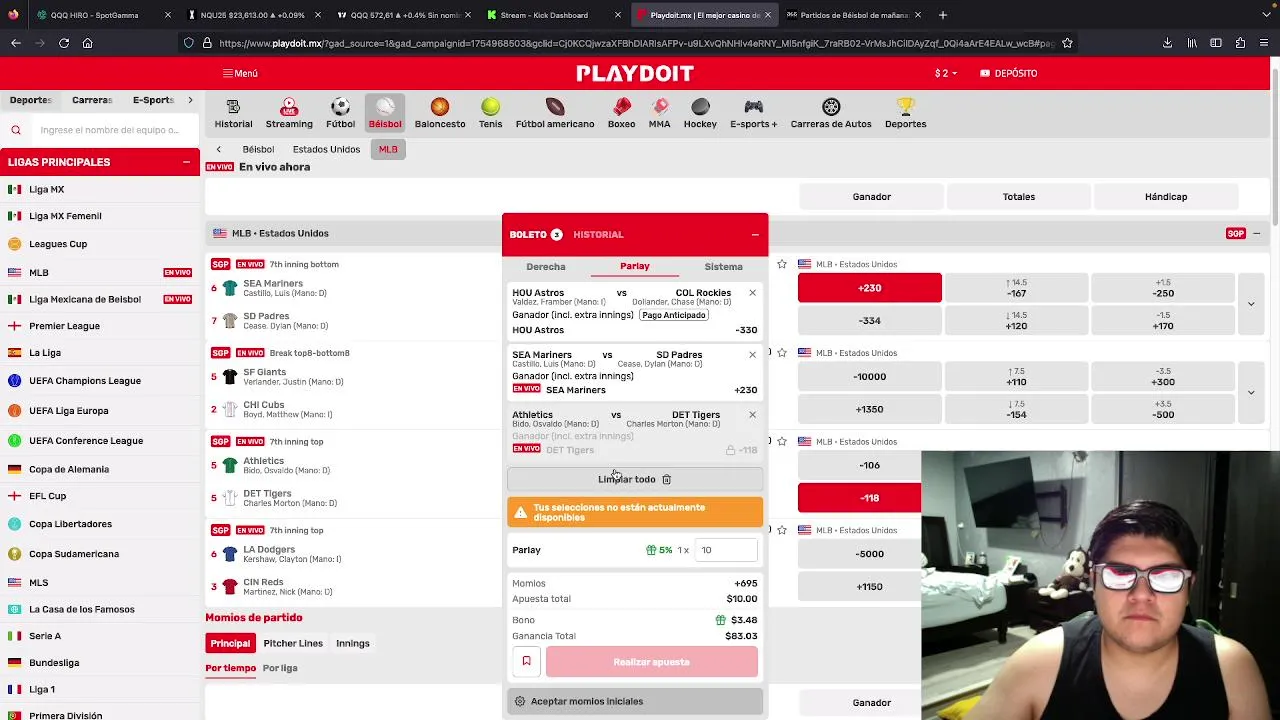1280x720 pixels.
Task: Expand more markets for Giants-Cubs game
Action: 1251,392
